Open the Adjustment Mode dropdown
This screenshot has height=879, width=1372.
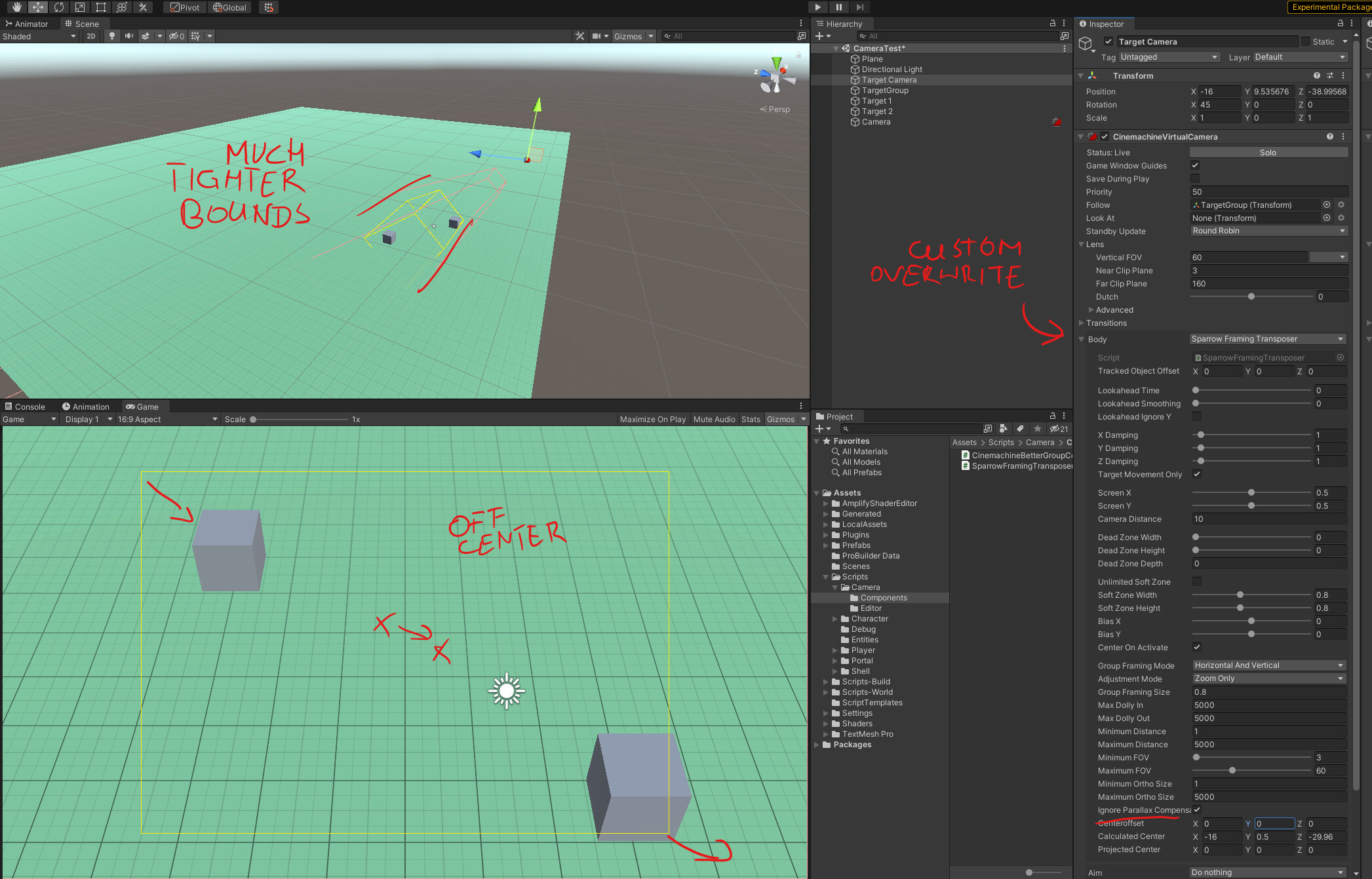coord(1268,678)
